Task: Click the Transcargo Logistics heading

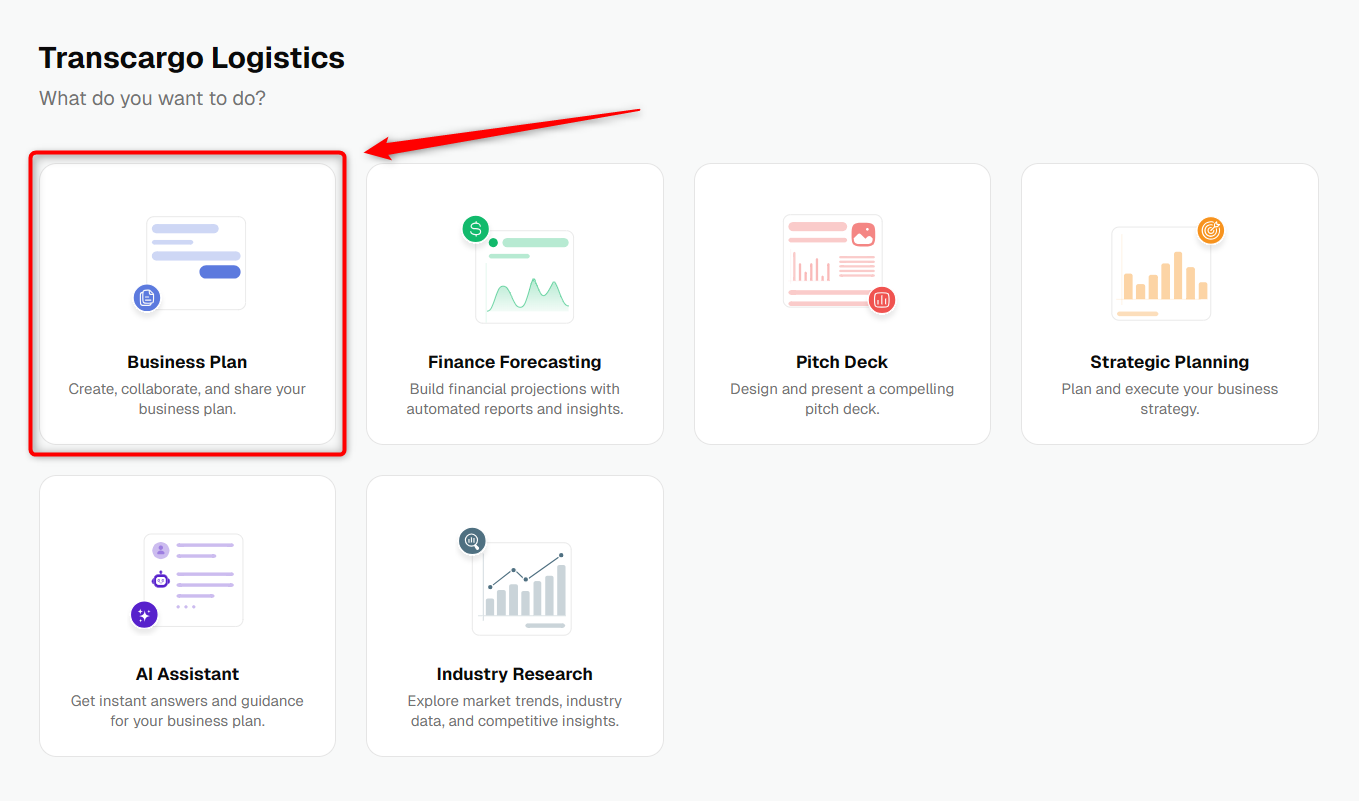Action: pyautogui.click(x=192, y=58)
